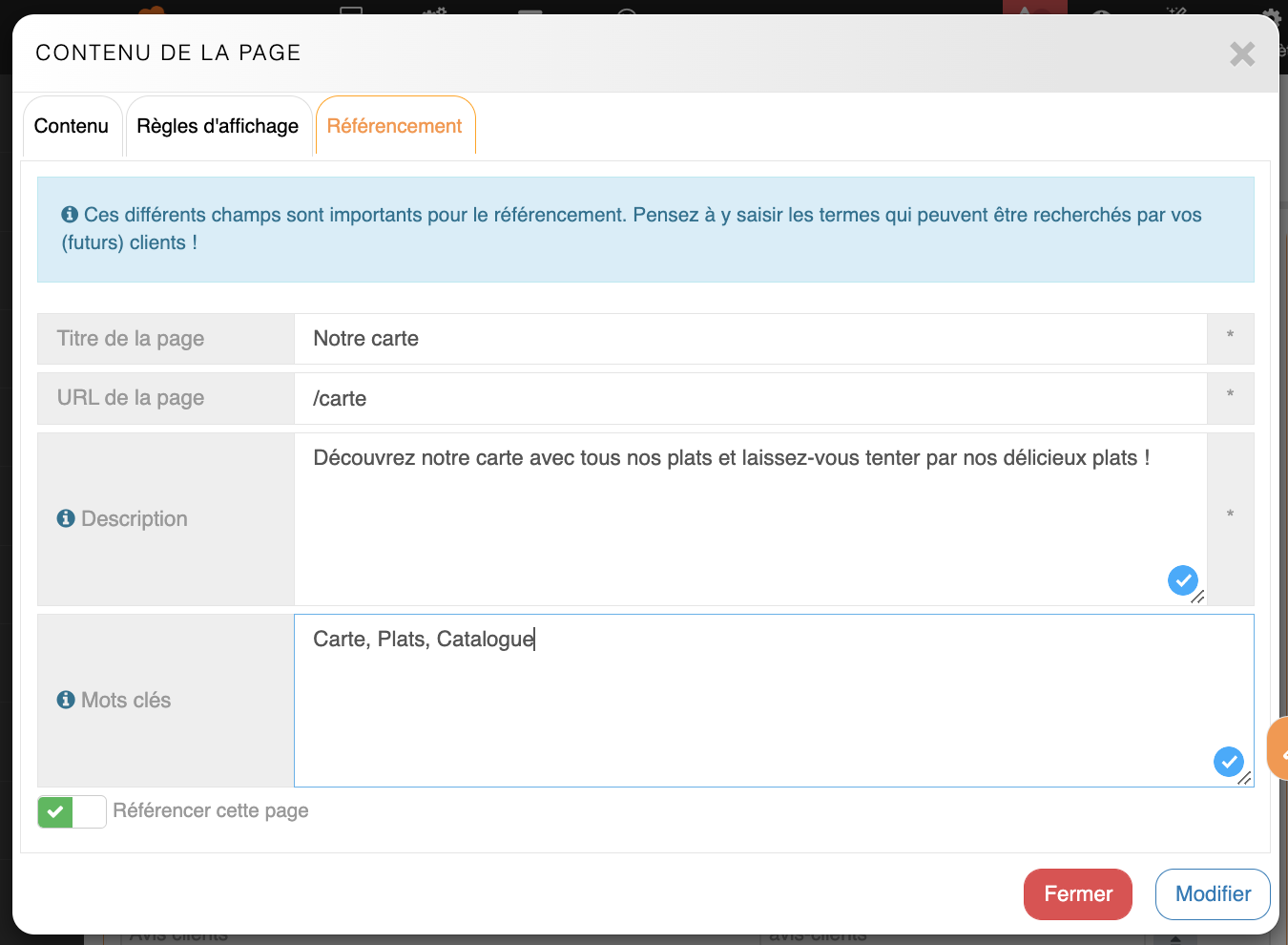Screen dimensions: 1288x945
Task: Close the Contenu de la page dialog
Action: [x=1241, y=53]
